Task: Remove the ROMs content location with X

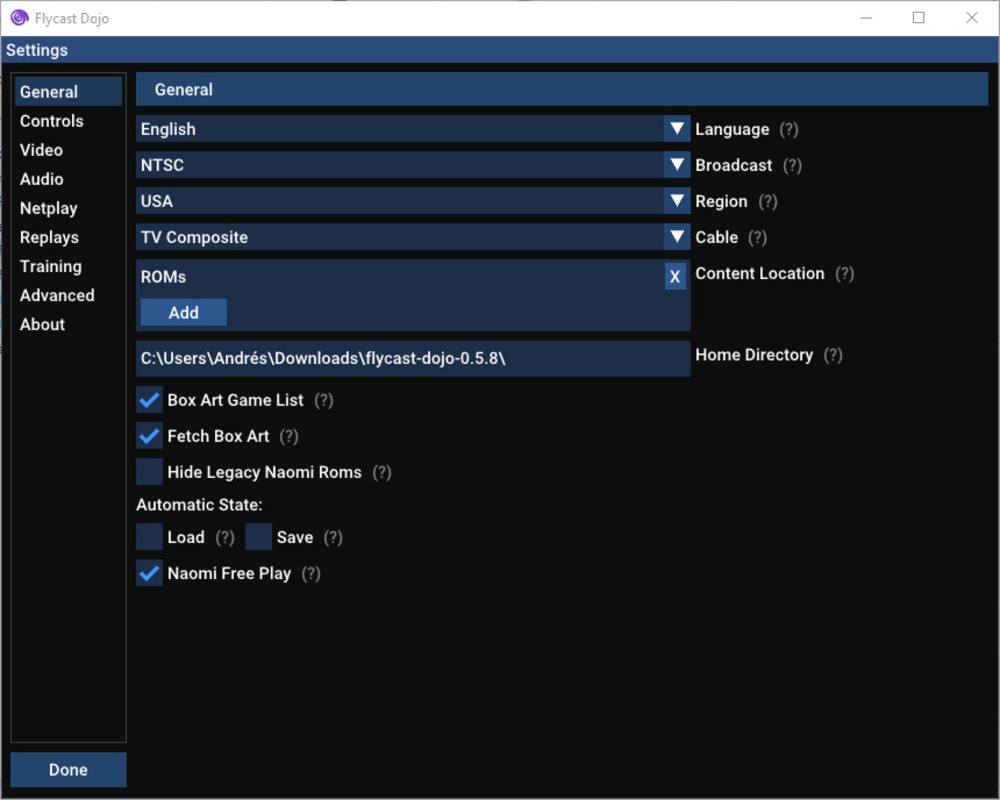Action: click(675, 277)
